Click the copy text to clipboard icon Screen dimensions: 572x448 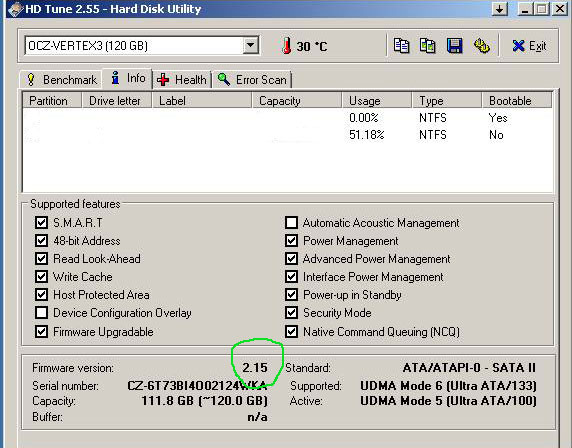tap(401, 46)
